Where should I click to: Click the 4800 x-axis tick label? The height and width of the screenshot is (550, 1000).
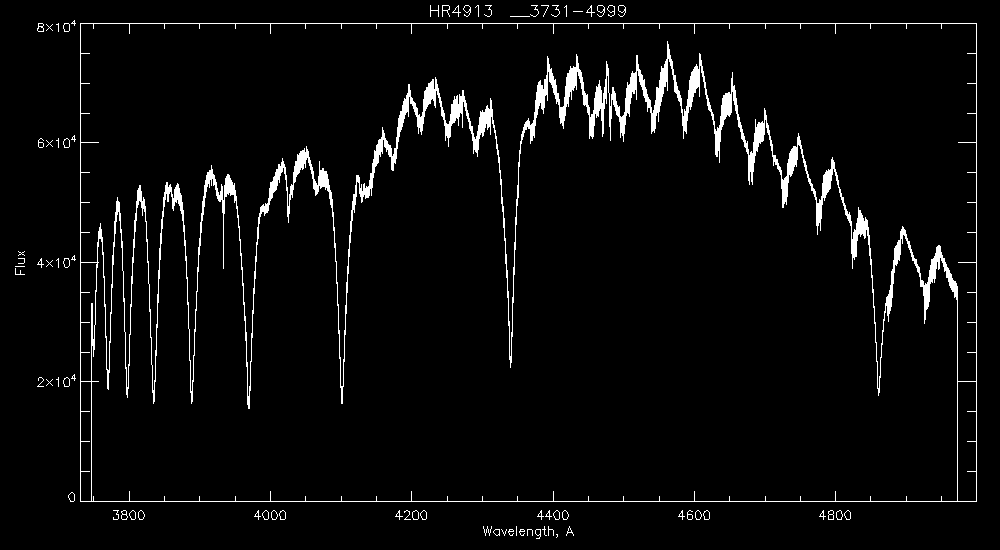tap(835, 515)
